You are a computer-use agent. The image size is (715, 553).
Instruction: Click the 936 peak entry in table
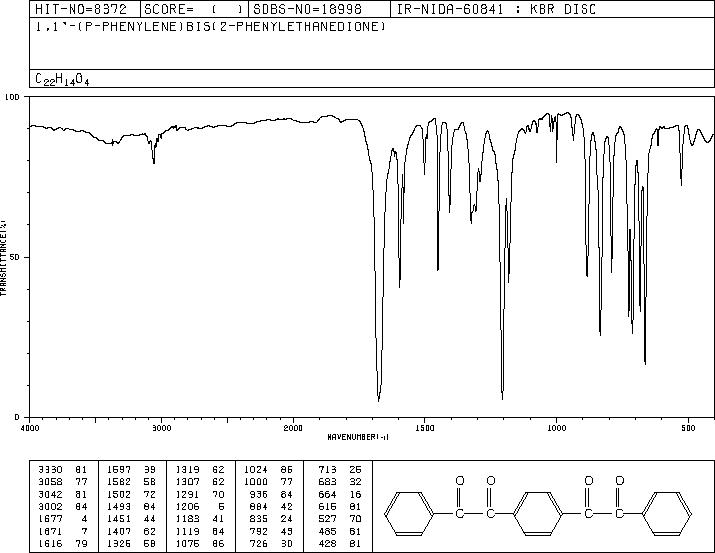point(272,494)
